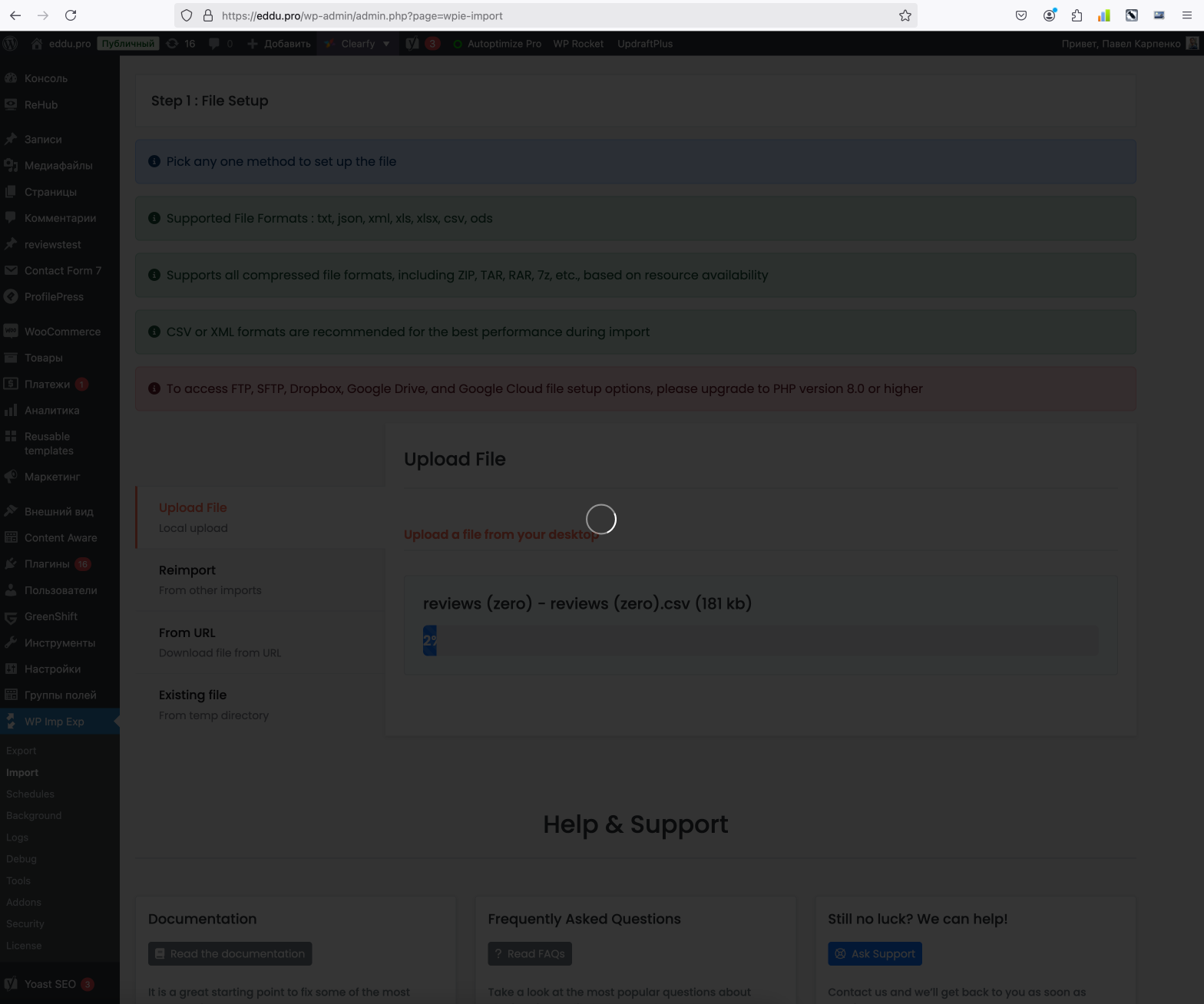The image size is (1204, 1004).
Task: Open Firefox hamburger application menu
Action: point(1186,15)
